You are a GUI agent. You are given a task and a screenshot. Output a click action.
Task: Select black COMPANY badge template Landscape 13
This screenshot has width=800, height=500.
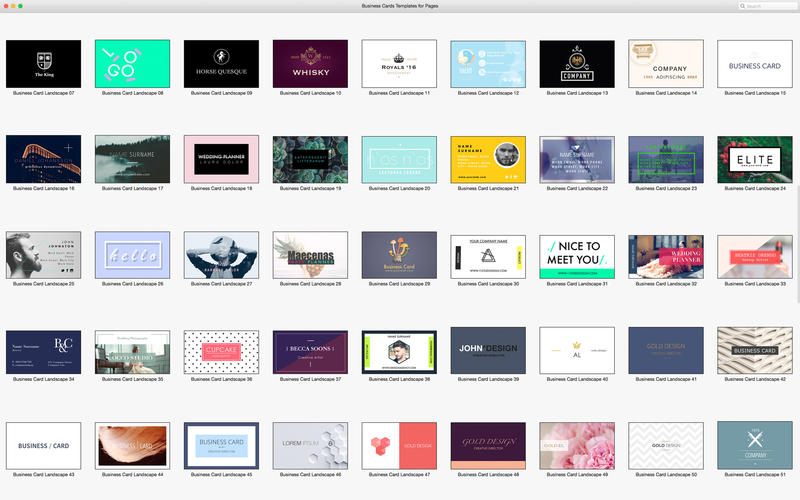(x=577, y=64)
